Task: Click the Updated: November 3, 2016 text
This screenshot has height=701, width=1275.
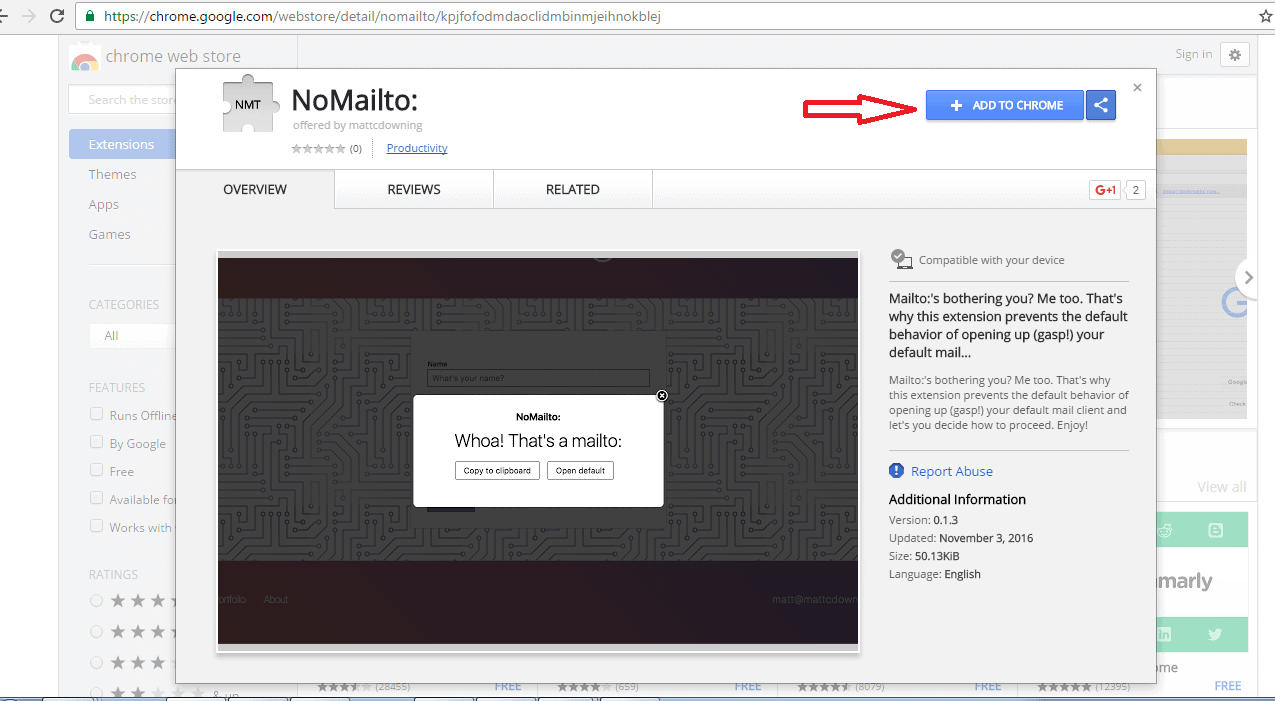Action: (x=961, y=538)
